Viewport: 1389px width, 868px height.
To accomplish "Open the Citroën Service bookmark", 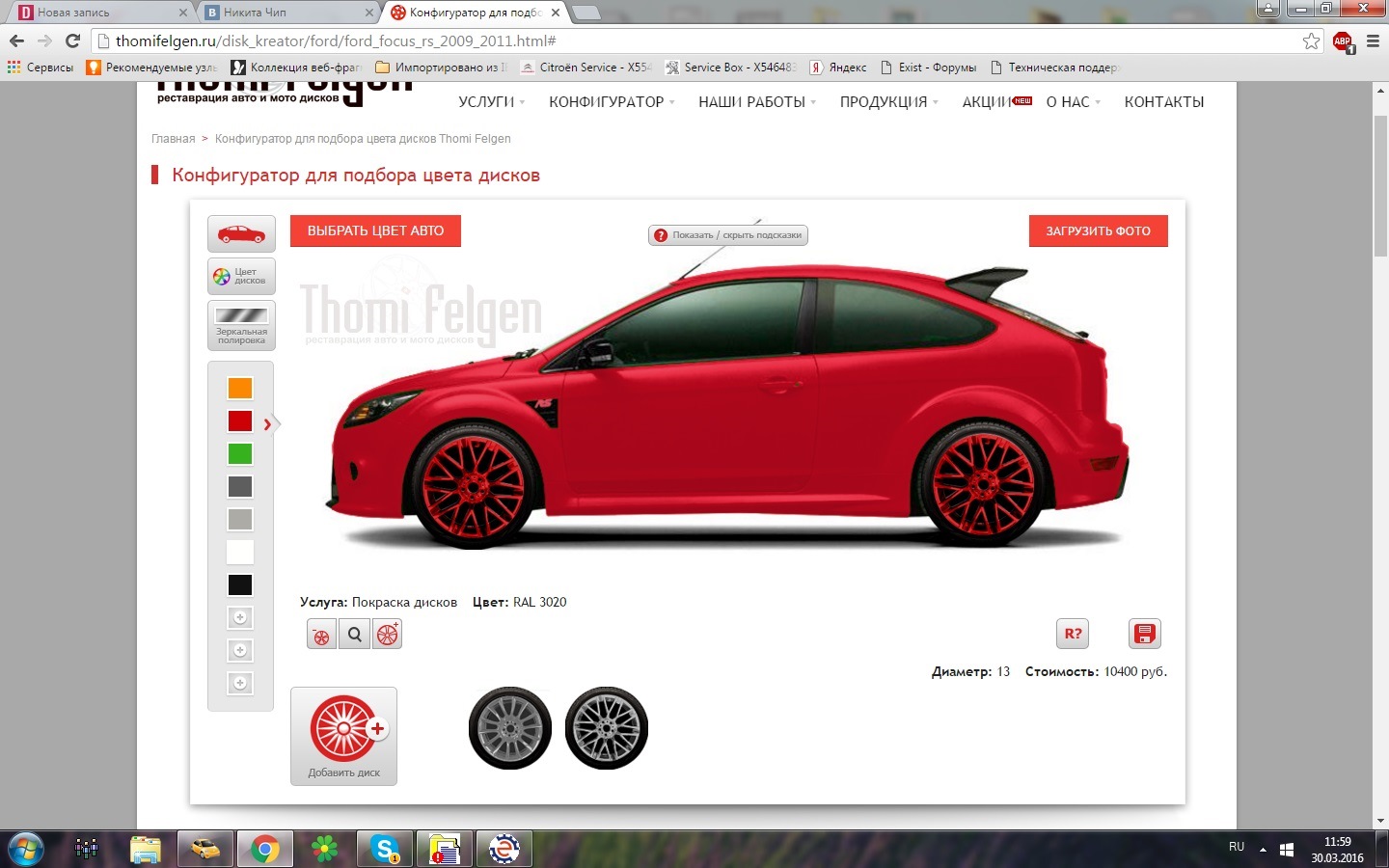I will [586, 68].
